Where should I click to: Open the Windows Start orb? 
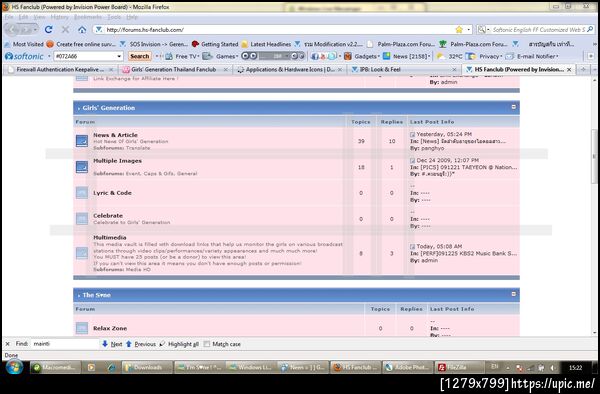pyautogui.click(x=15, y=367)
